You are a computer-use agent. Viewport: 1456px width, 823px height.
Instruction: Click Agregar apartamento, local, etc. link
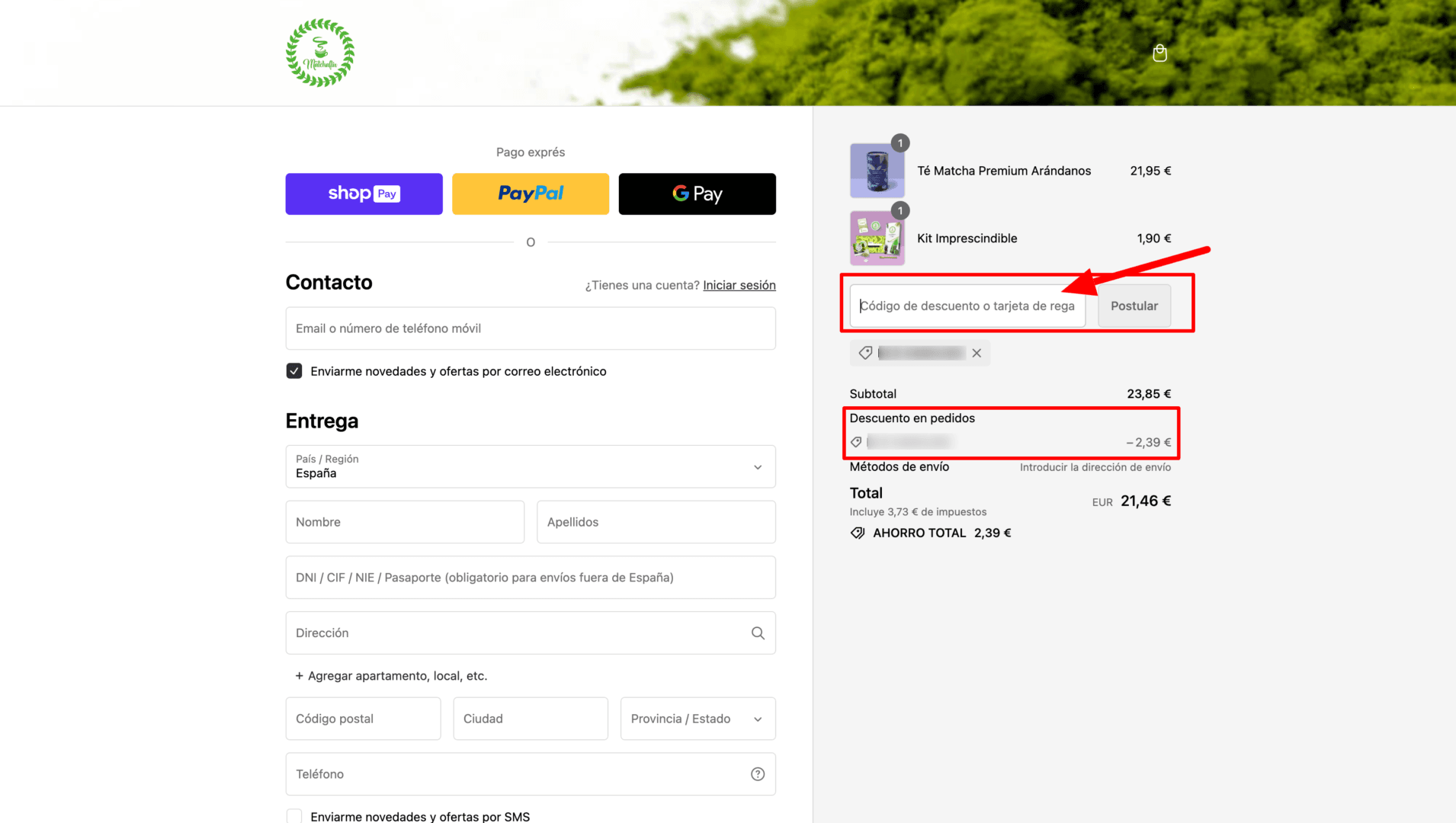coord(397,676)
